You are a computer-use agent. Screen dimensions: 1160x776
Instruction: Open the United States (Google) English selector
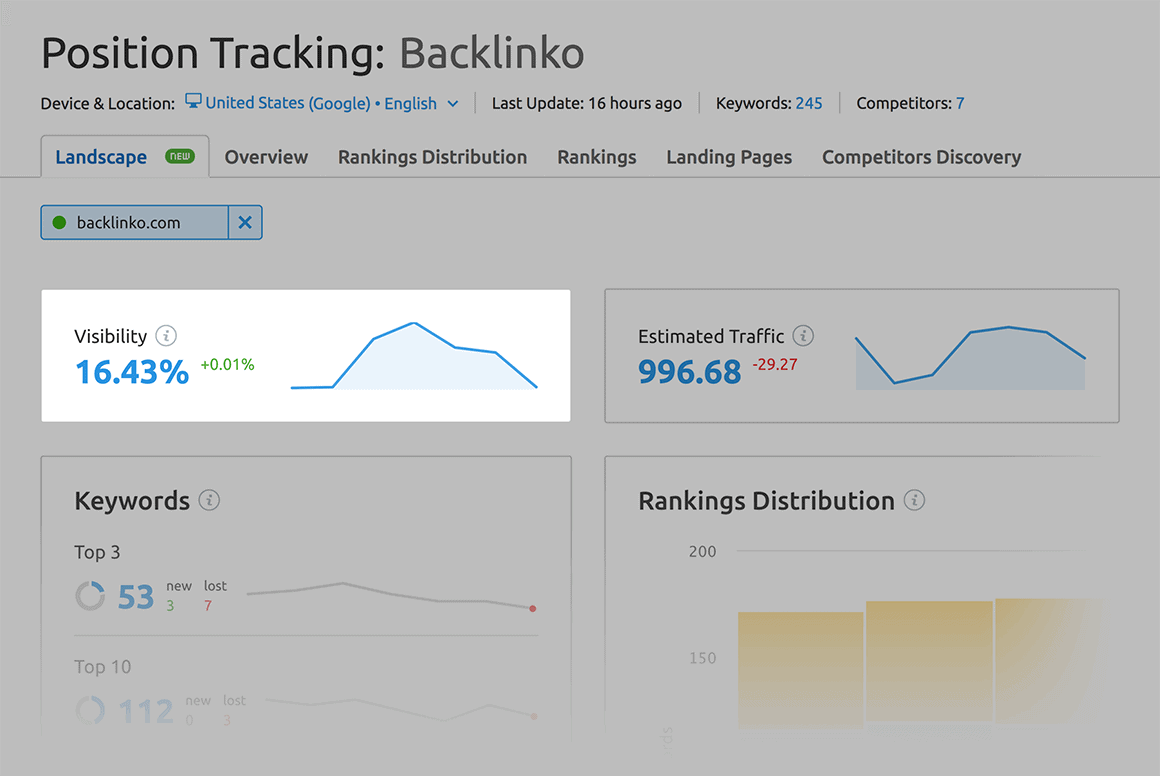(x=321, y=103)
